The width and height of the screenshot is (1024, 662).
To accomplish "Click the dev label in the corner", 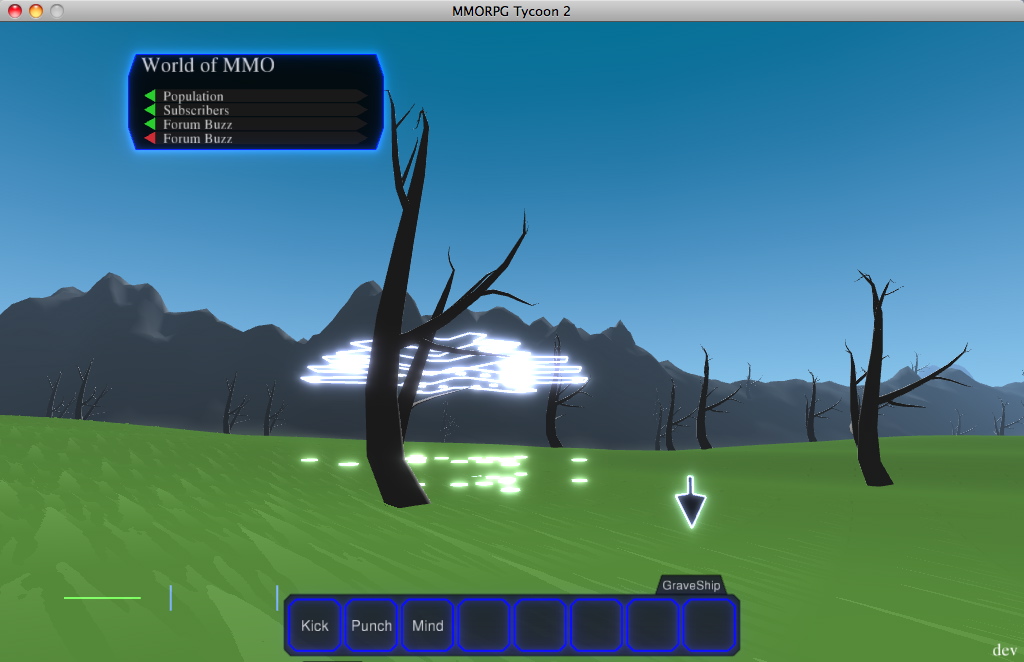I will coord(1004,650).
